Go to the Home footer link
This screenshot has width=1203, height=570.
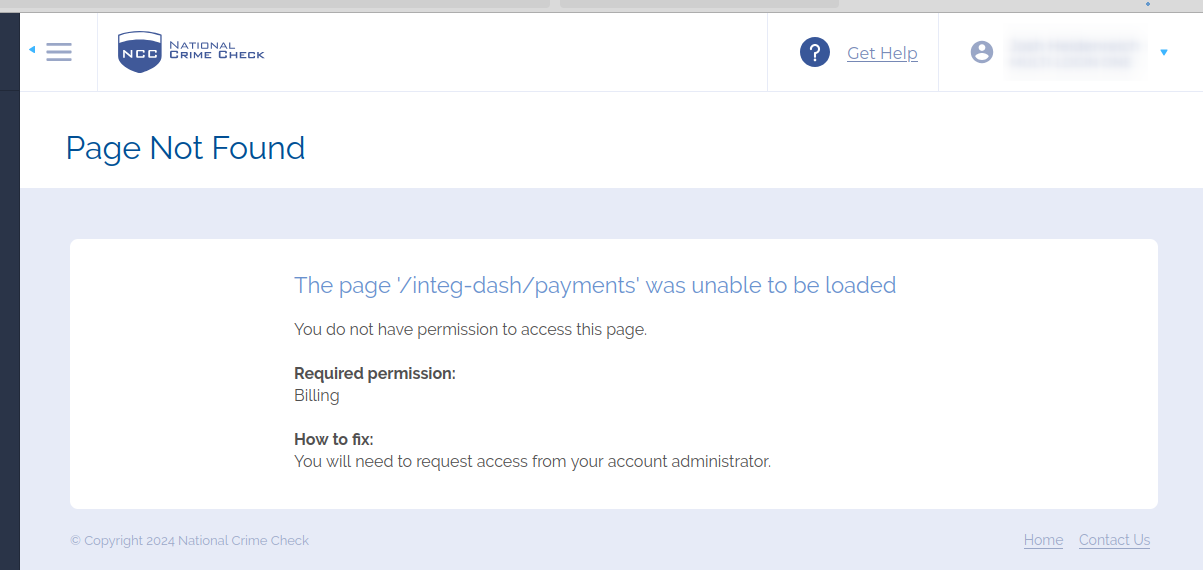(x=1043, y=540)
